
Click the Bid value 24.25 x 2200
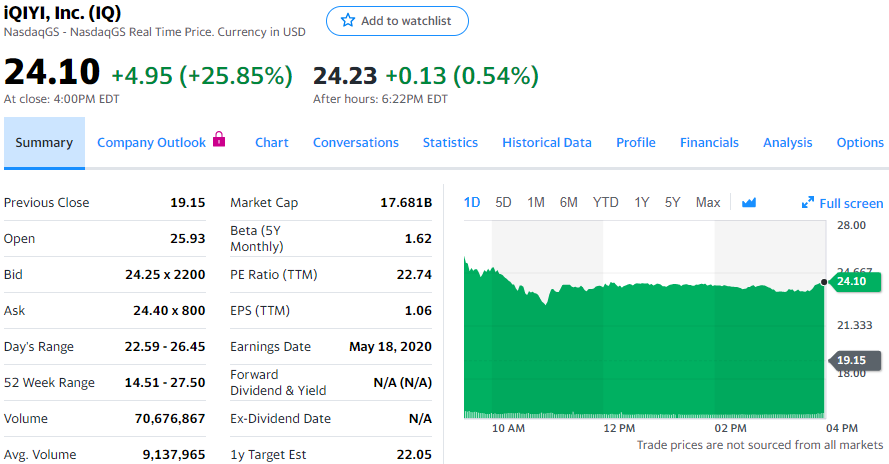tap(165, 275)
